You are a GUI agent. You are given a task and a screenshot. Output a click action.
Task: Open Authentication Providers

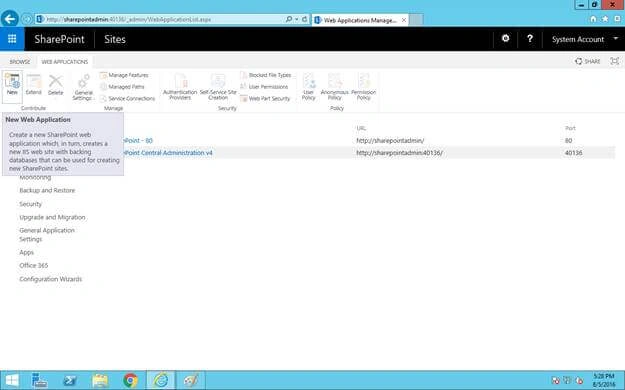coord(180,87)
